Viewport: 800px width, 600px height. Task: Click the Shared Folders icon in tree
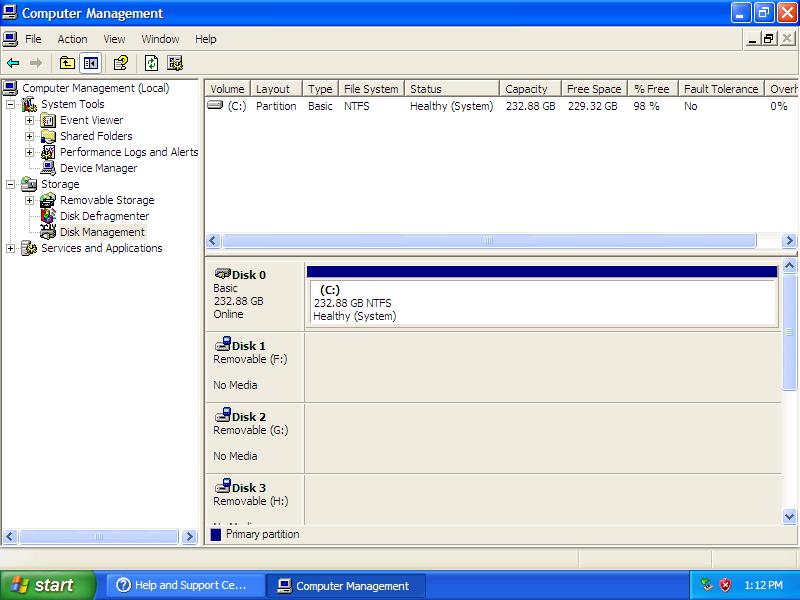pos(48,136)
